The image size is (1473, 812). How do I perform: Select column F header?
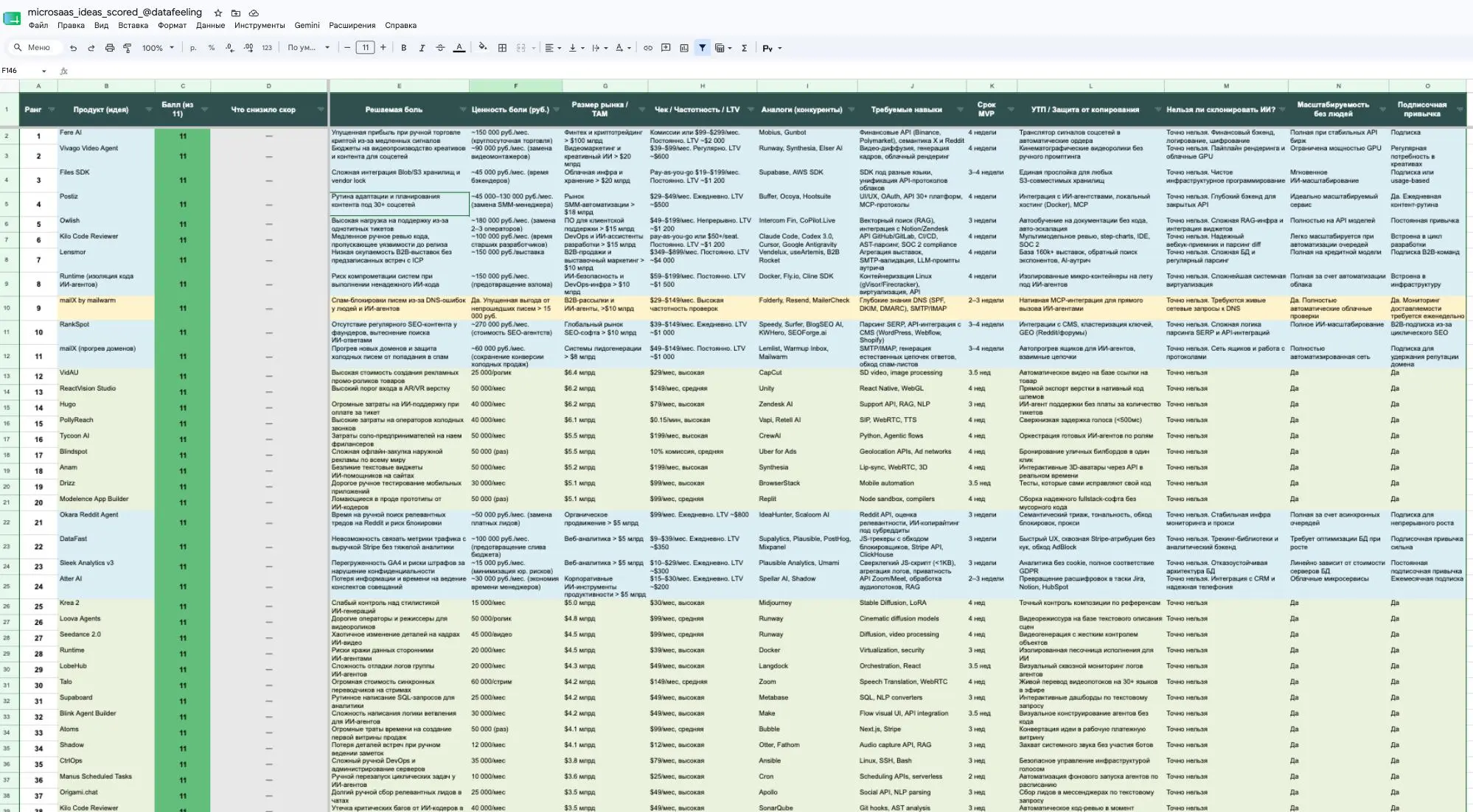(515, 86)
